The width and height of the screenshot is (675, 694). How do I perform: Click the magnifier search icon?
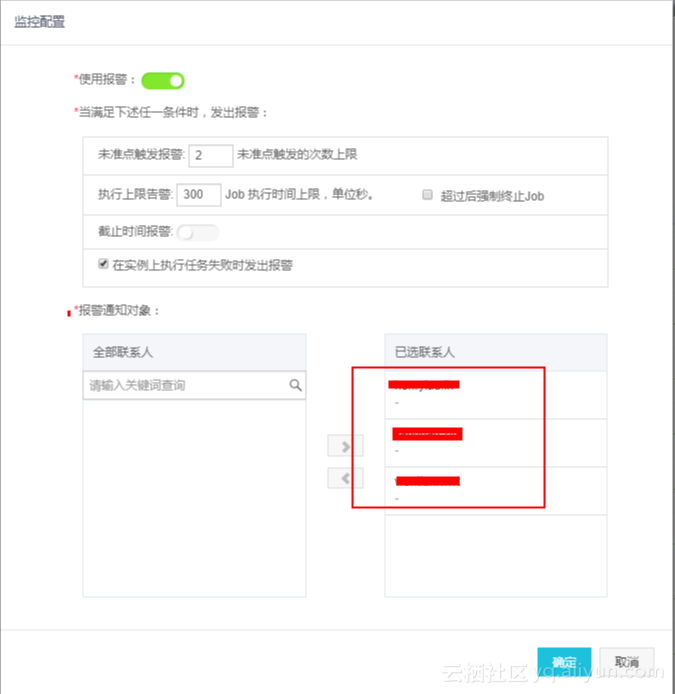point(295,385)
